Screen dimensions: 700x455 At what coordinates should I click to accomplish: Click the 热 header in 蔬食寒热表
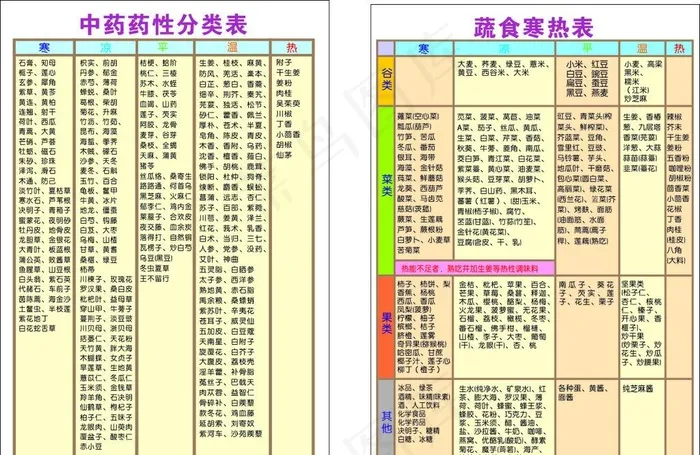pyautogui.click(x=679, y=48)
